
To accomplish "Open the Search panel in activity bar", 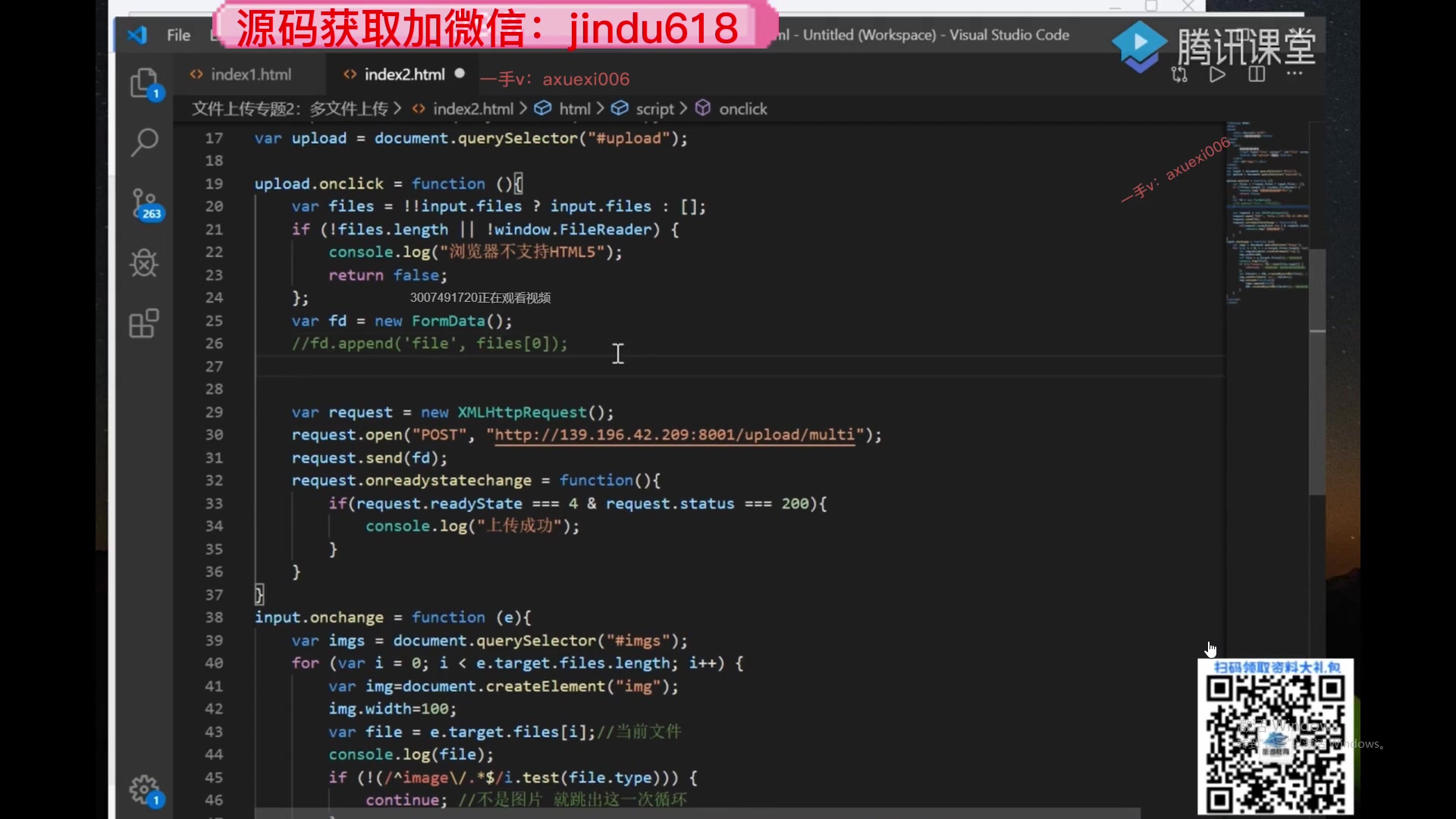I will pos(144,142).
